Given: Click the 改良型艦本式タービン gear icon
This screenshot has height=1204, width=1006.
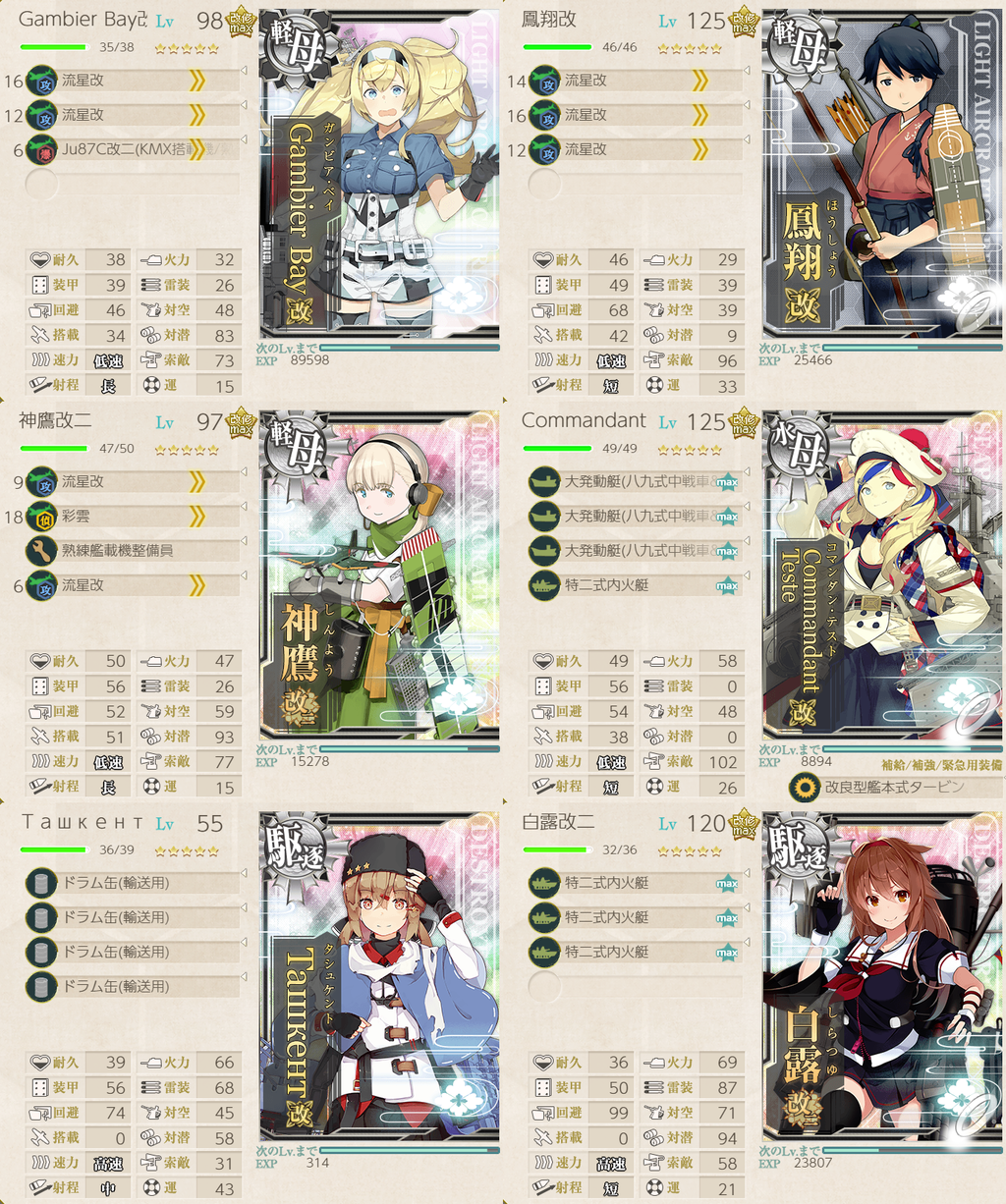Looking at the screenshot, I should coord(806,788).
